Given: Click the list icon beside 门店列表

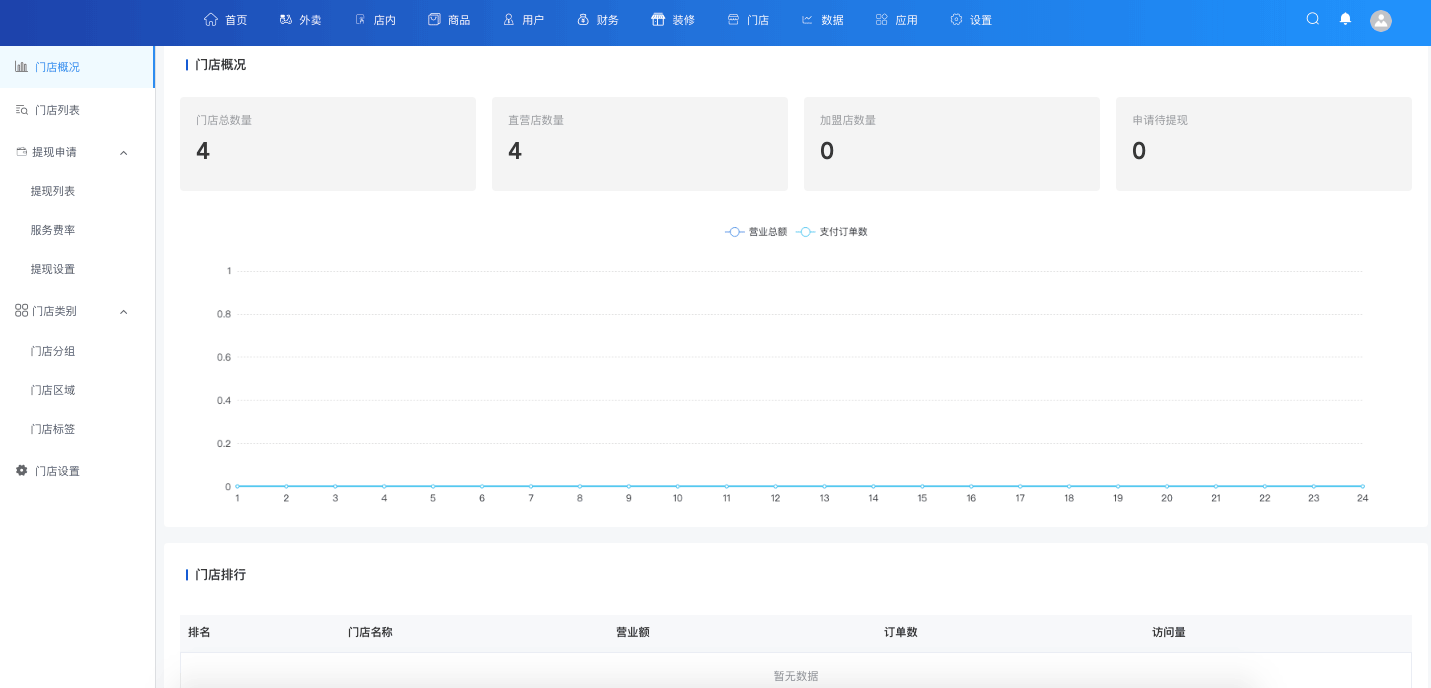Looking at the screenshot, I should pyautogui.click(x=21, y=110).
